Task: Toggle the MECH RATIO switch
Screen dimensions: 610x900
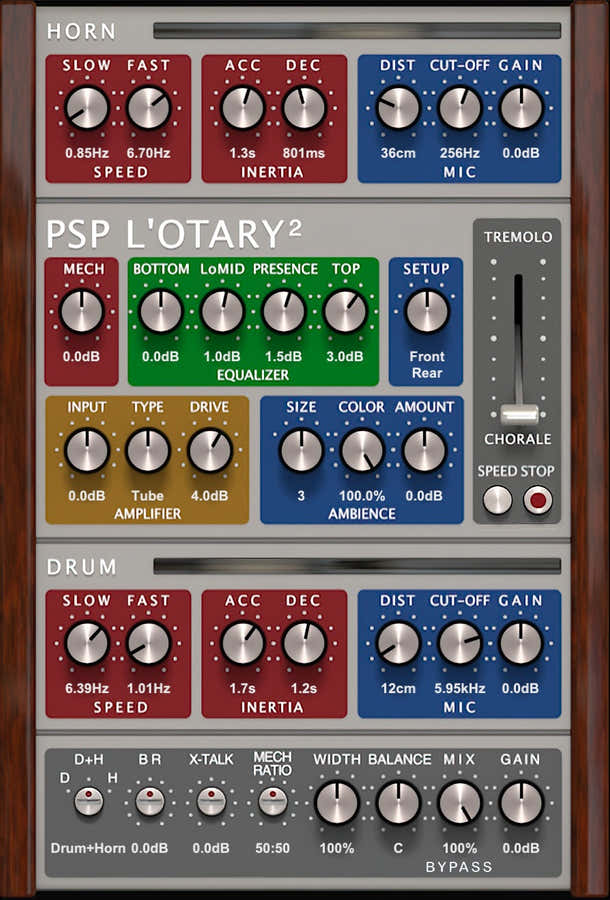Action: [x=273, y=801]
